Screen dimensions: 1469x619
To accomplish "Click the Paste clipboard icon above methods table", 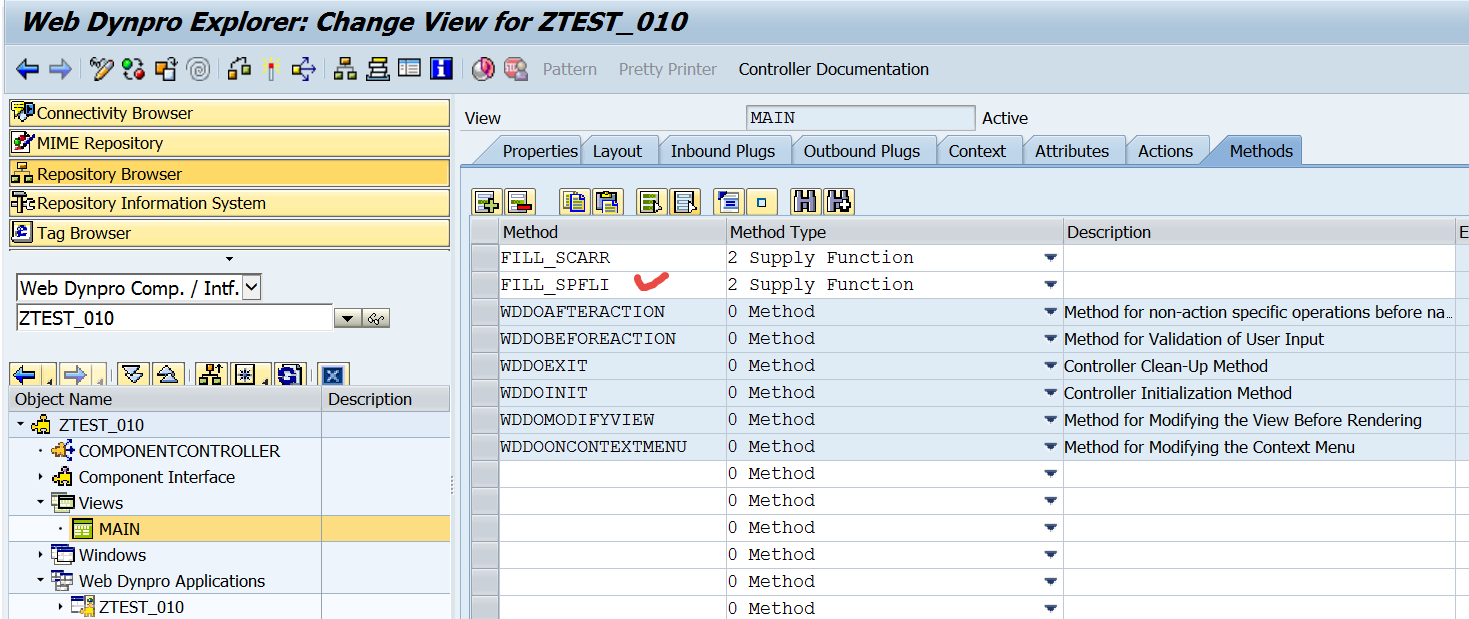I will pyautogui.click(x=607, y=202).
